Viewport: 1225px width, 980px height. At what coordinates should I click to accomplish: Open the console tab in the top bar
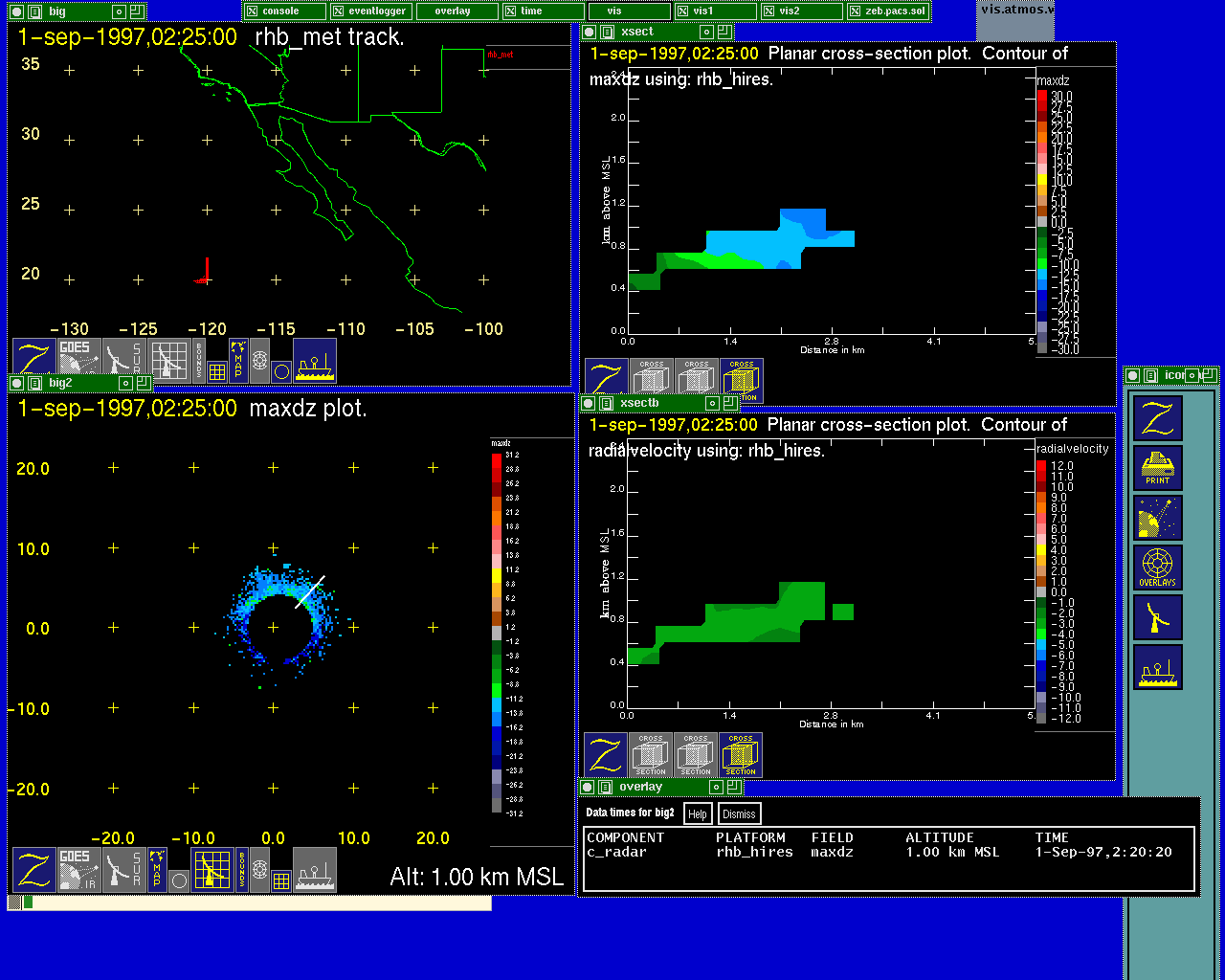[284, 11]
